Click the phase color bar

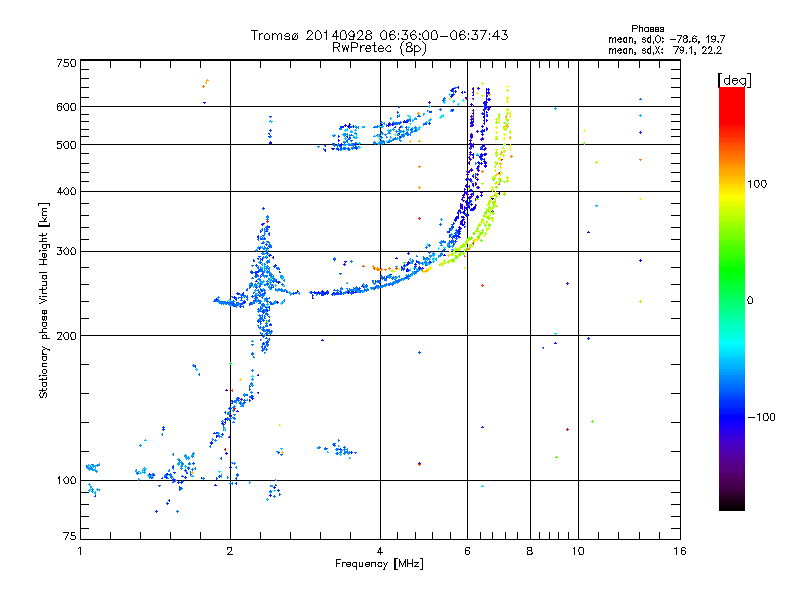(x=732, y=298)
